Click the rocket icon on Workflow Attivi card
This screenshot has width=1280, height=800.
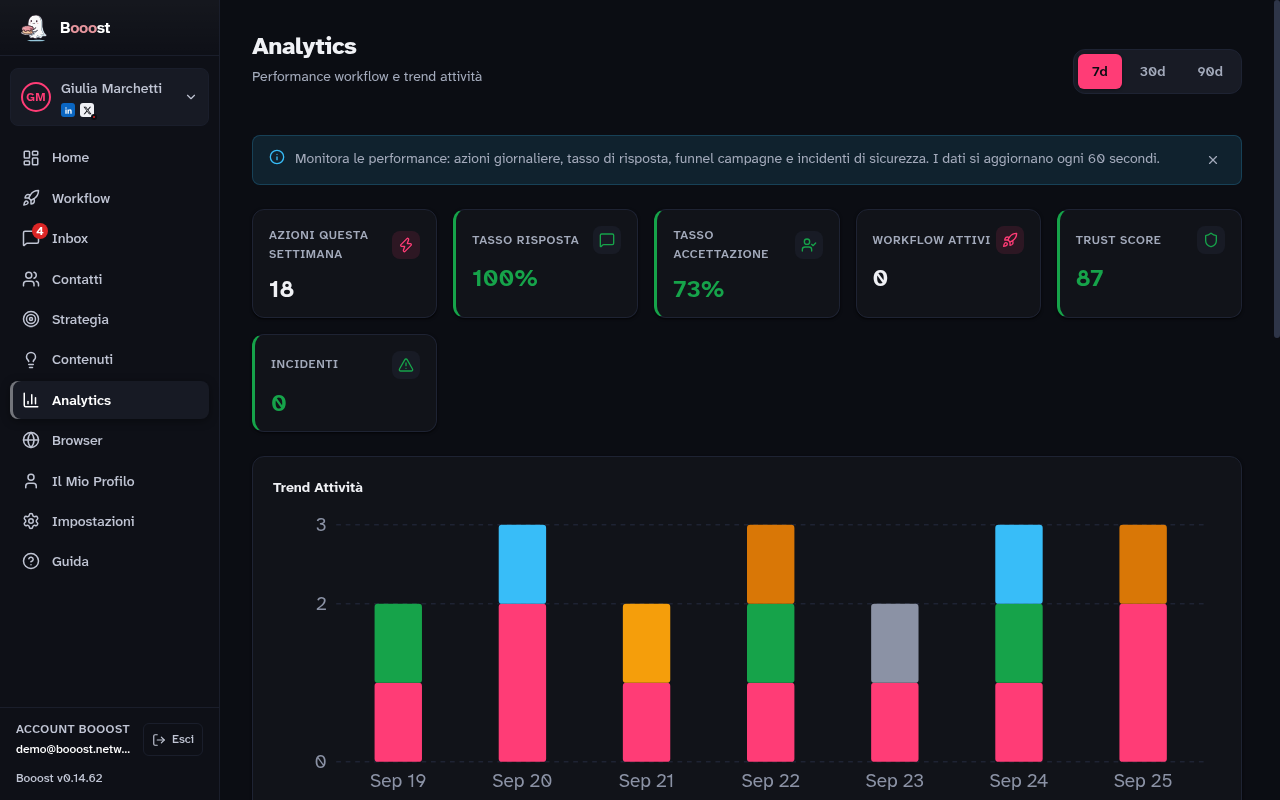coord(1010,240)
